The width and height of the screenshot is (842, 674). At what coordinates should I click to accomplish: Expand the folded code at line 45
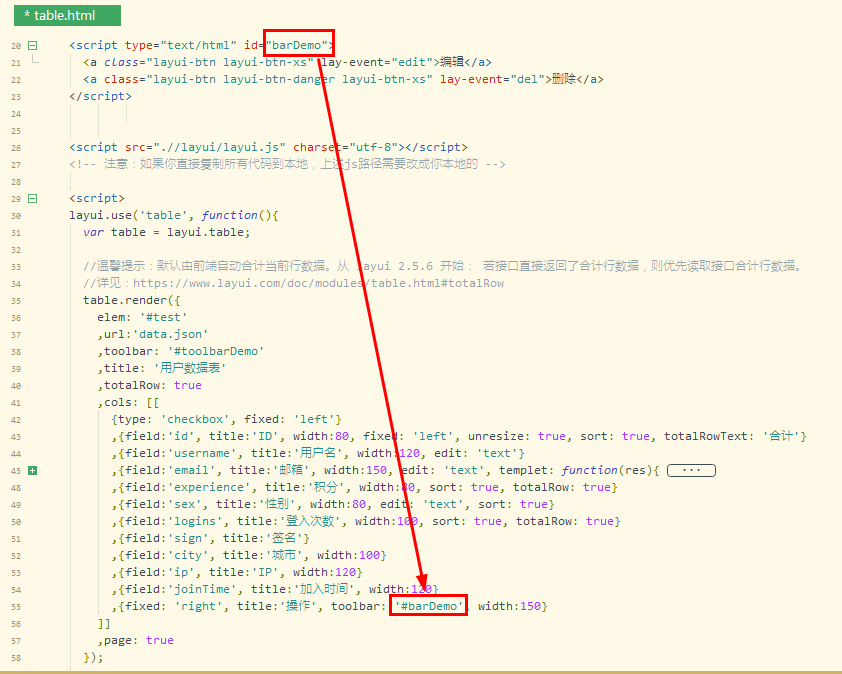coord(32,470)
